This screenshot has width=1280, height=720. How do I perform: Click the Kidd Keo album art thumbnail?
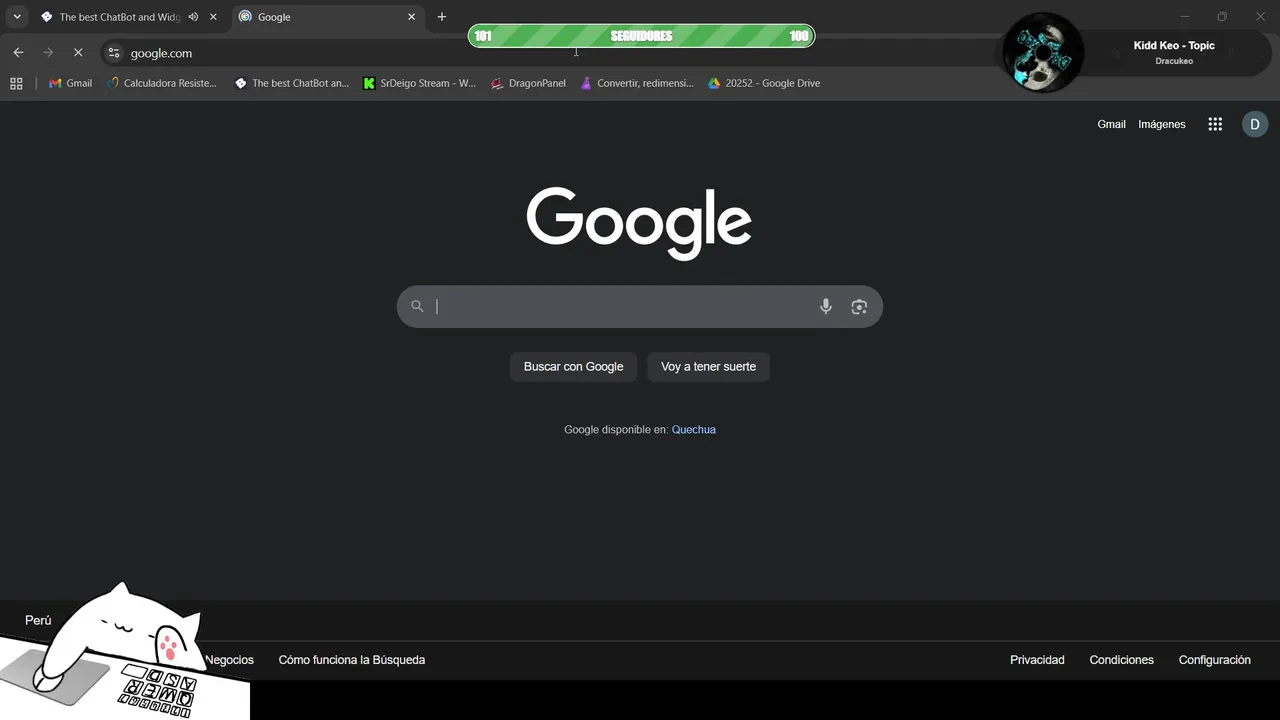(1043, 52)
